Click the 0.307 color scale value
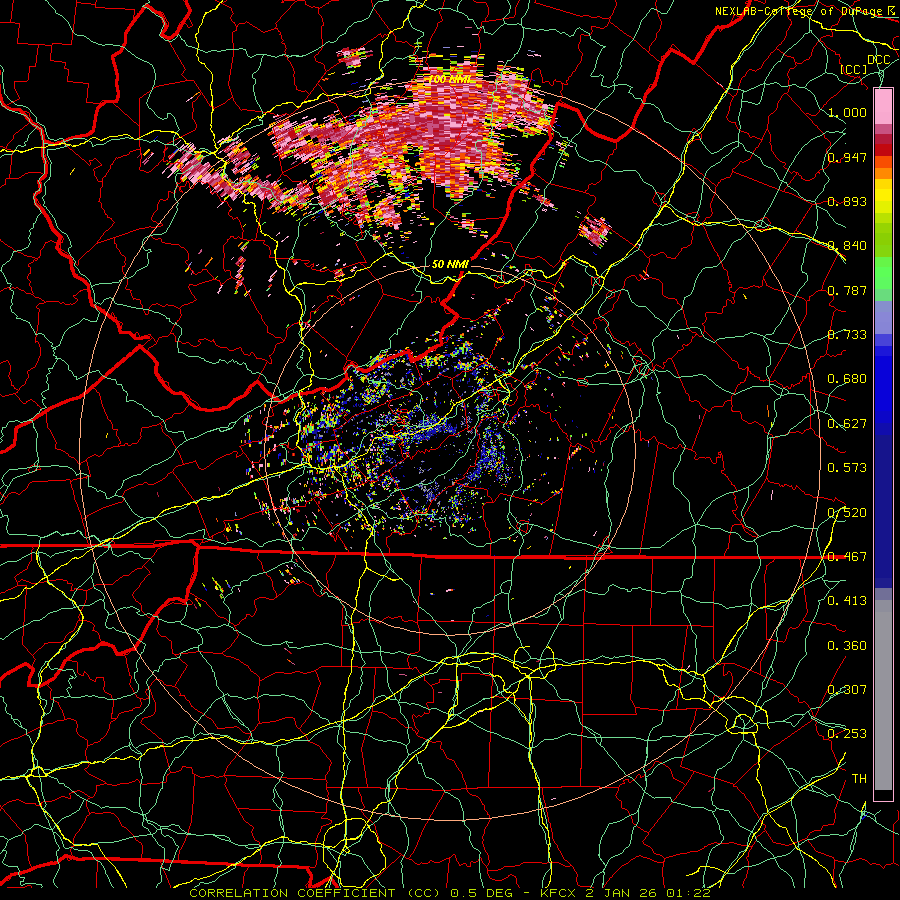 847,690
